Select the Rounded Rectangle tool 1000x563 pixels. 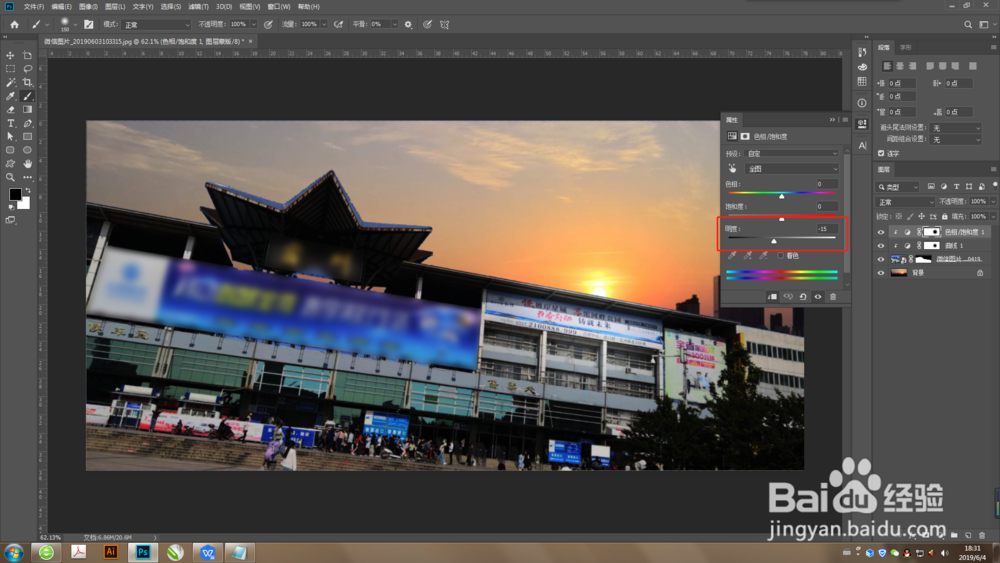(x=10, y=150)
